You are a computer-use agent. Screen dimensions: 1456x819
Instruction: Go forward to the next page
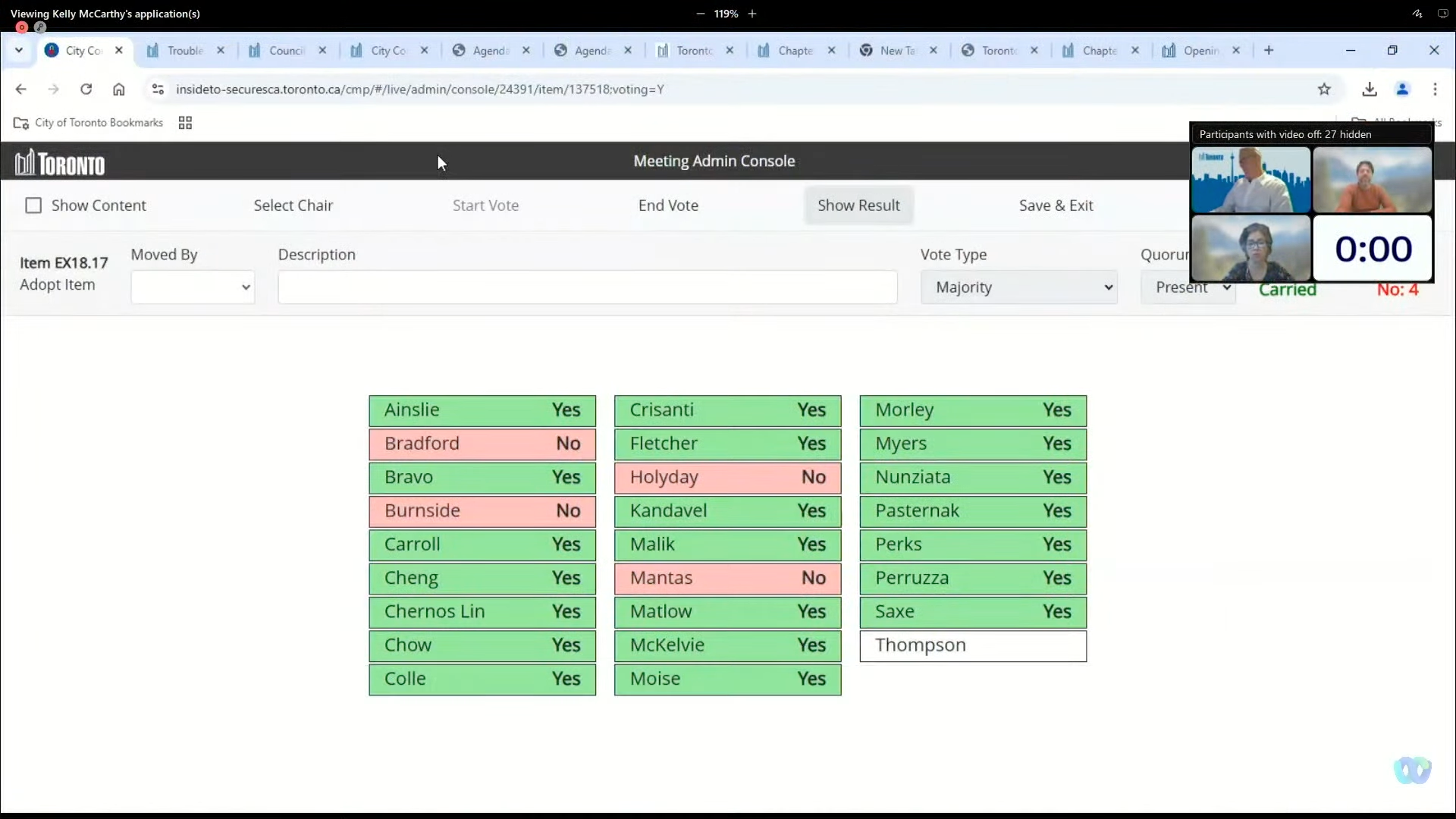click(53, 89)
